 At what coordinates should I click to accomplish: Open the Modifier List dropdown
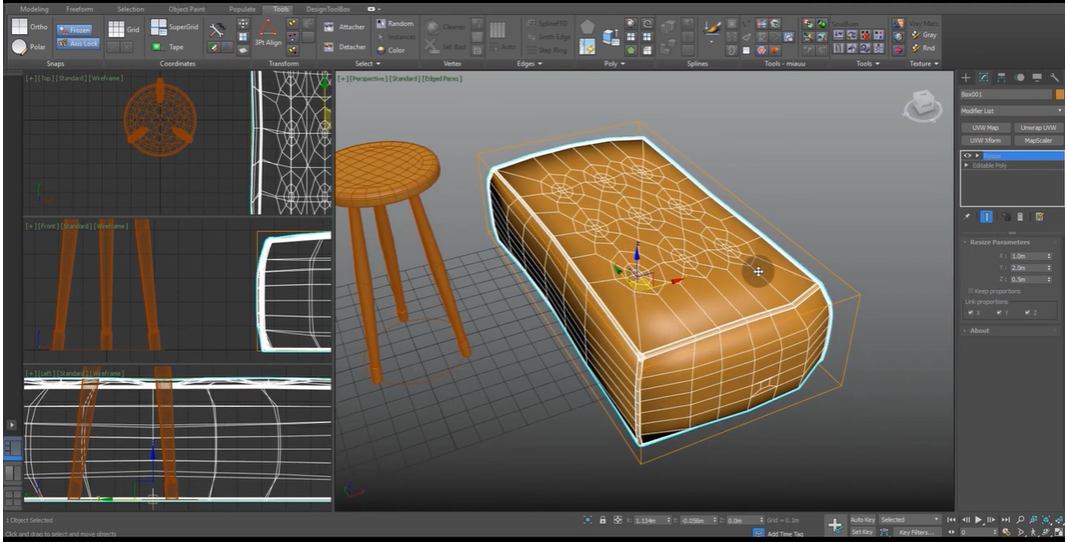tap(1010, 111)
